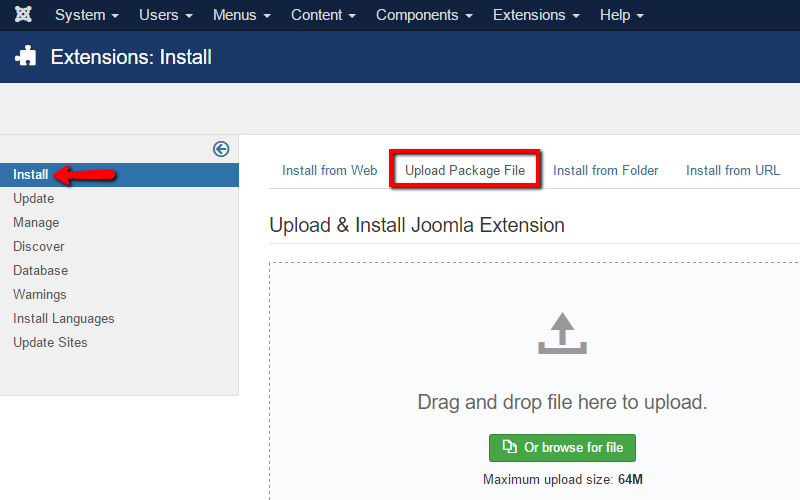Click the Or browse for file button
Image resolution: width=800 pixels, height=500 pixels.
pyautogui.click(x=562, y=447)
